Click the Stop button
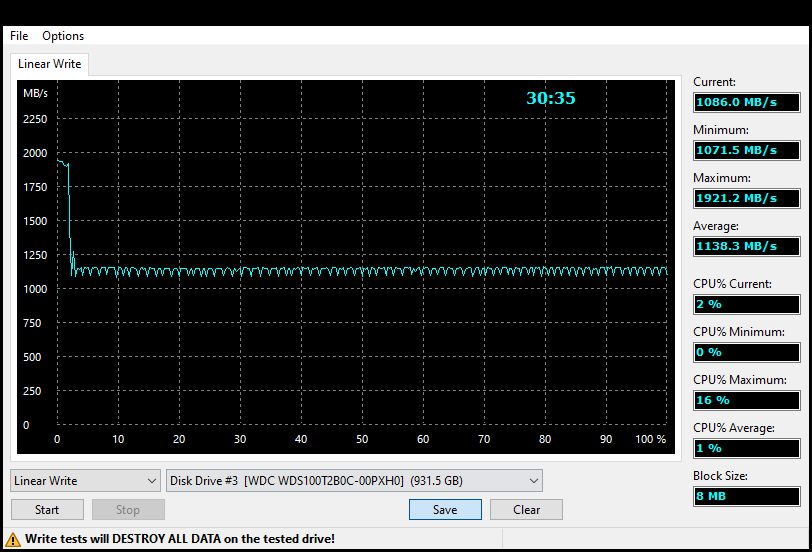Viewport: 812px width, 552px height. coord(128,510)
